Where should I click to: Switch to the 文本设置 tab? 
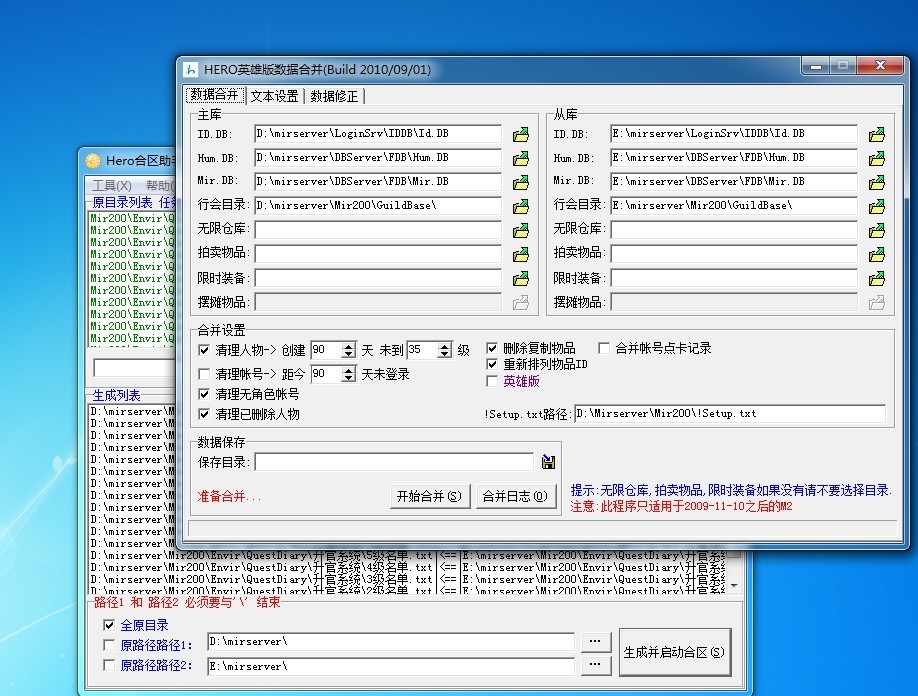(x=272, y=96)
